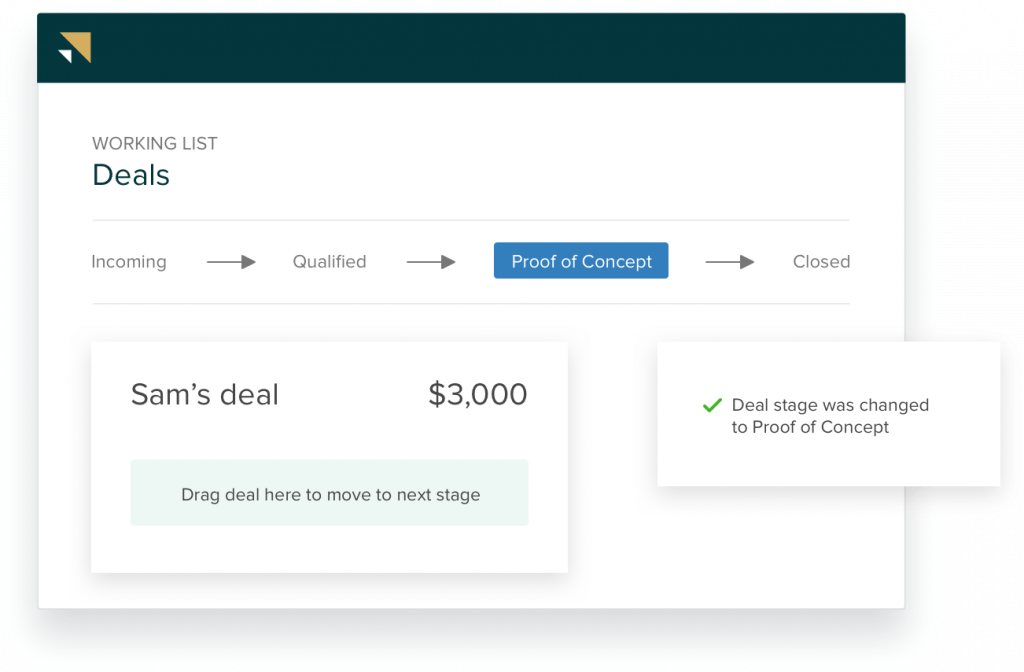Click the divider line under the Deals heading

pos(471,220)
